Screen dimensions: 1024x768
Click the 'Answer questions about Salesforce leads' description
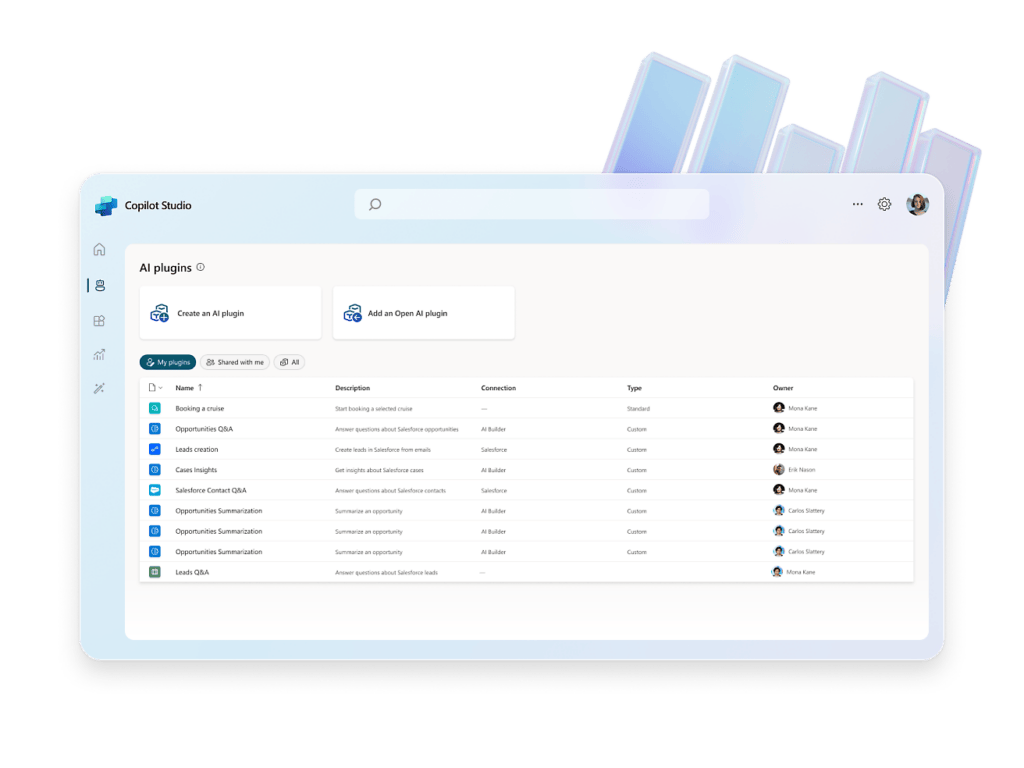[387, 573]
